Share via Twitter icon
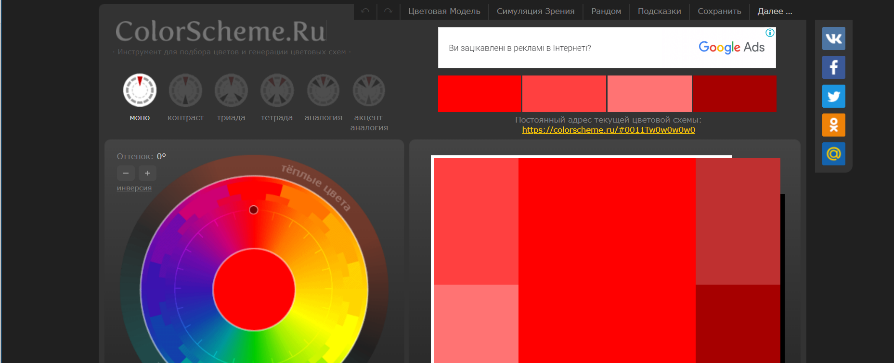This screenshot has width=894, height=363. pos(834,96)
